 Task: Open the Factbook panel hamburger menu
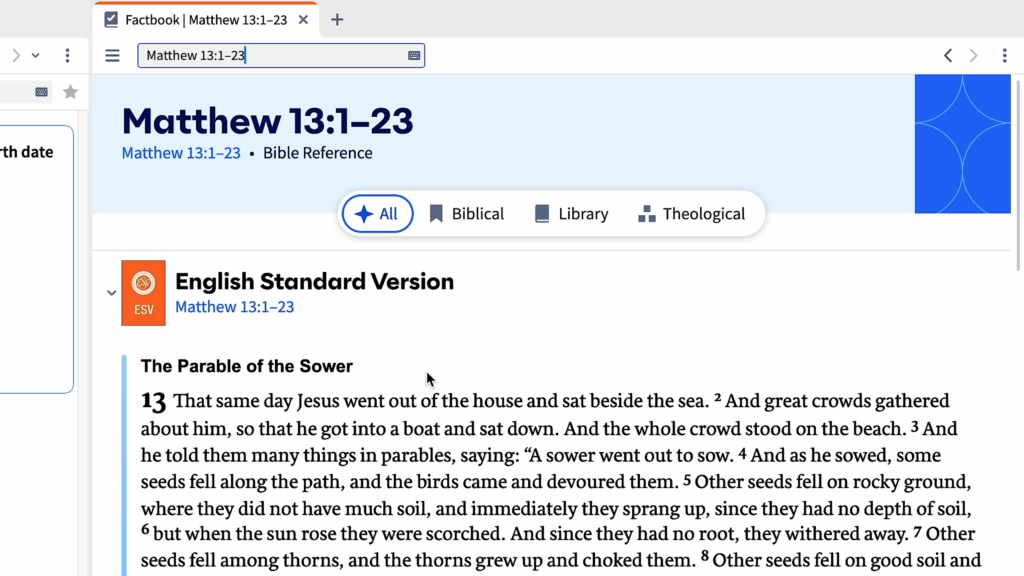coord(112,56)
